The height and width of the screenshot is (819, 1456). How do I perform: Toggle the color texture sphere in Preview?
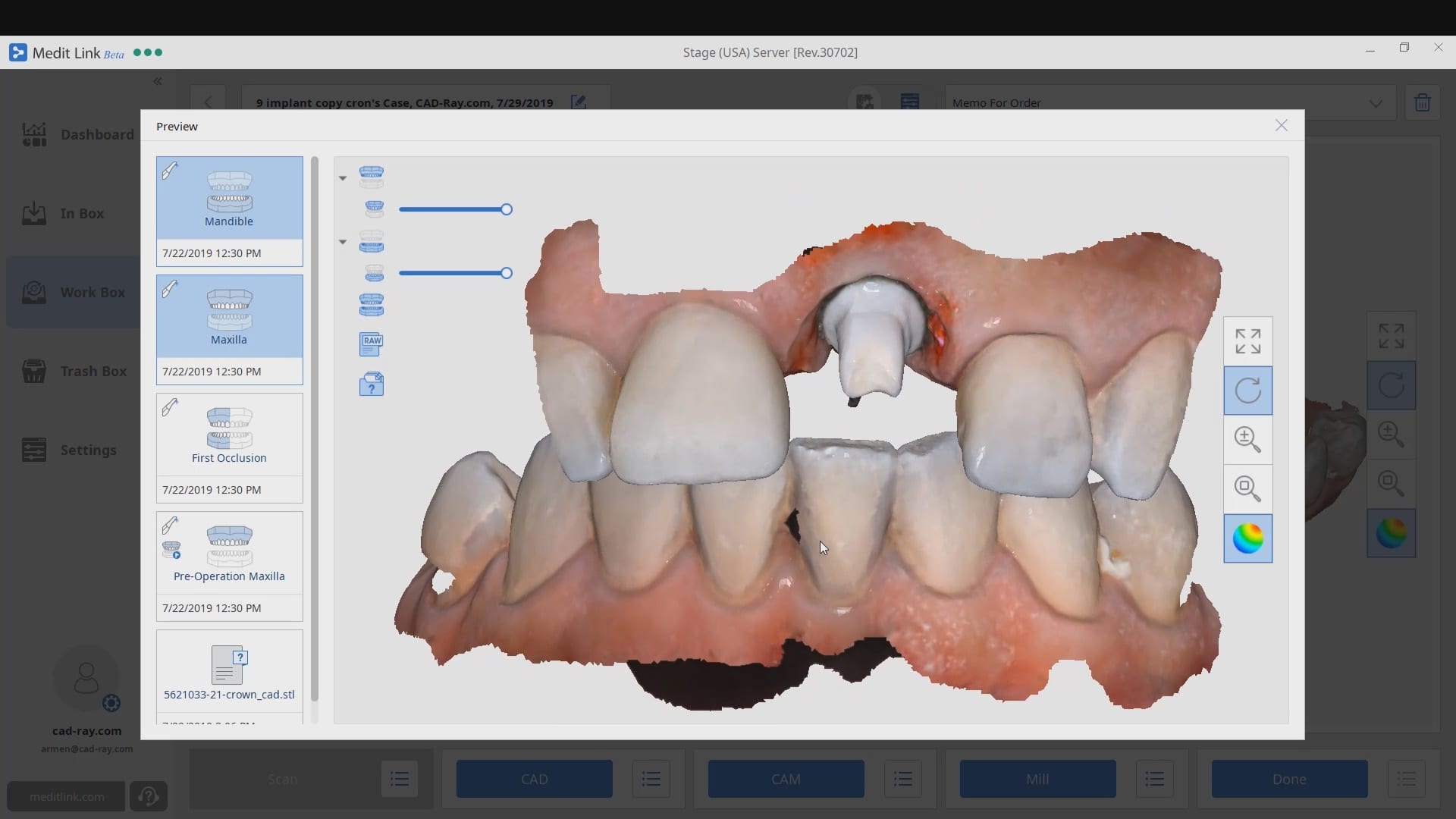coord(1247,538)
